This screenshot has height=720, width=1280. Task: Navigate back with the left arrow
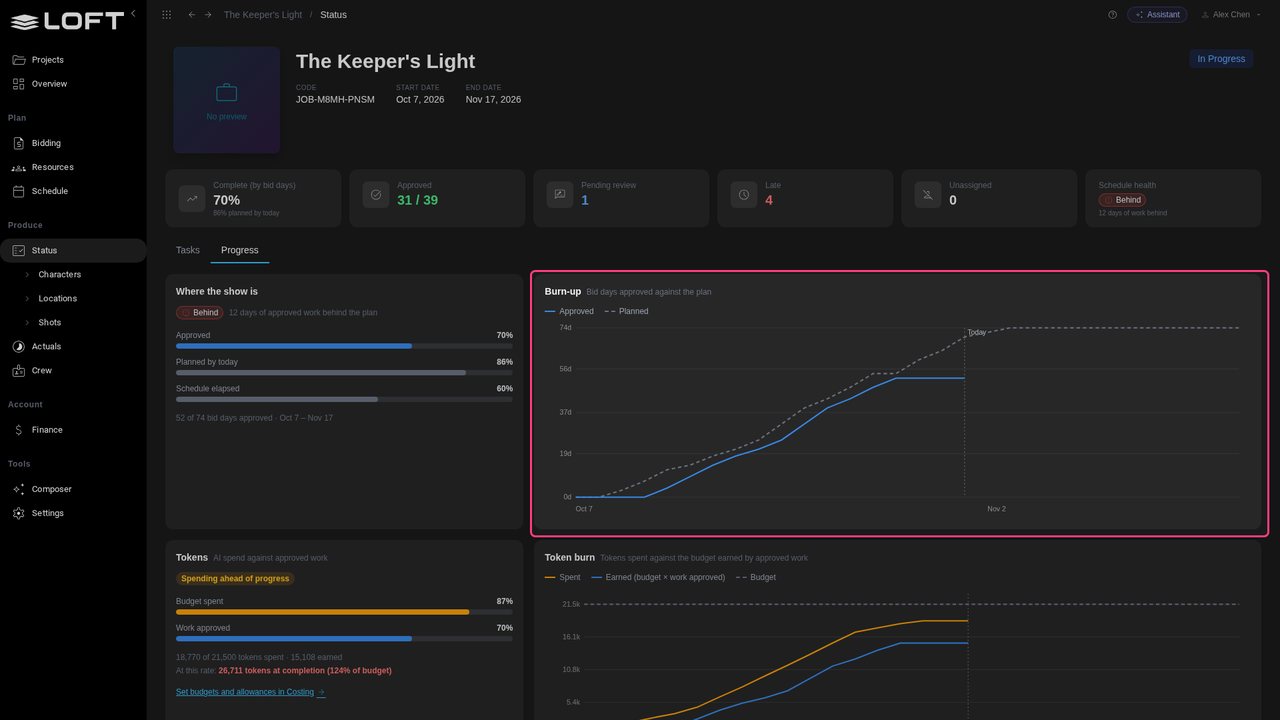click(x=192, y=15)
